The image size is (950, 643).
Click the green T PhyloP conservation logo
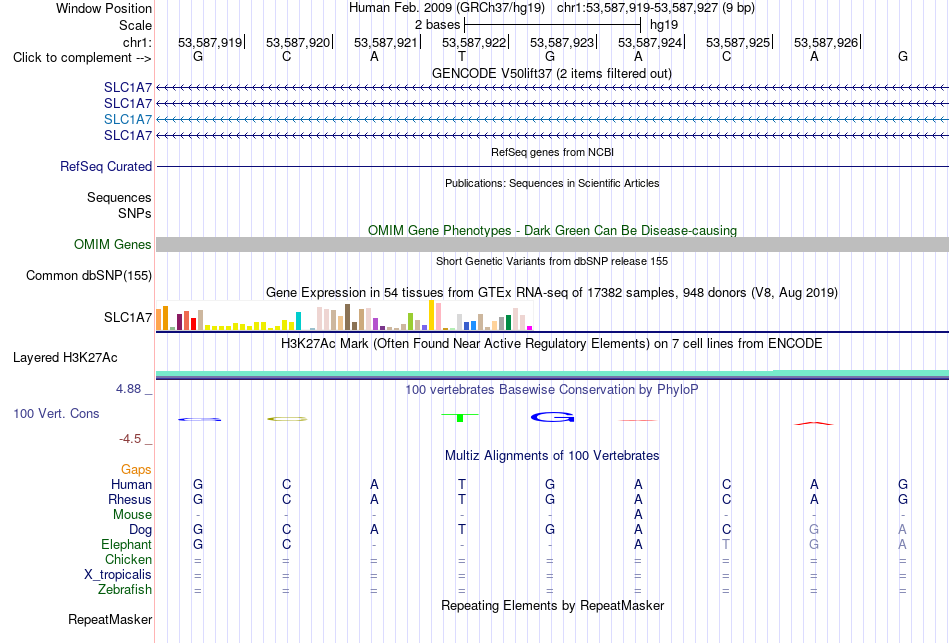[460, 417]
